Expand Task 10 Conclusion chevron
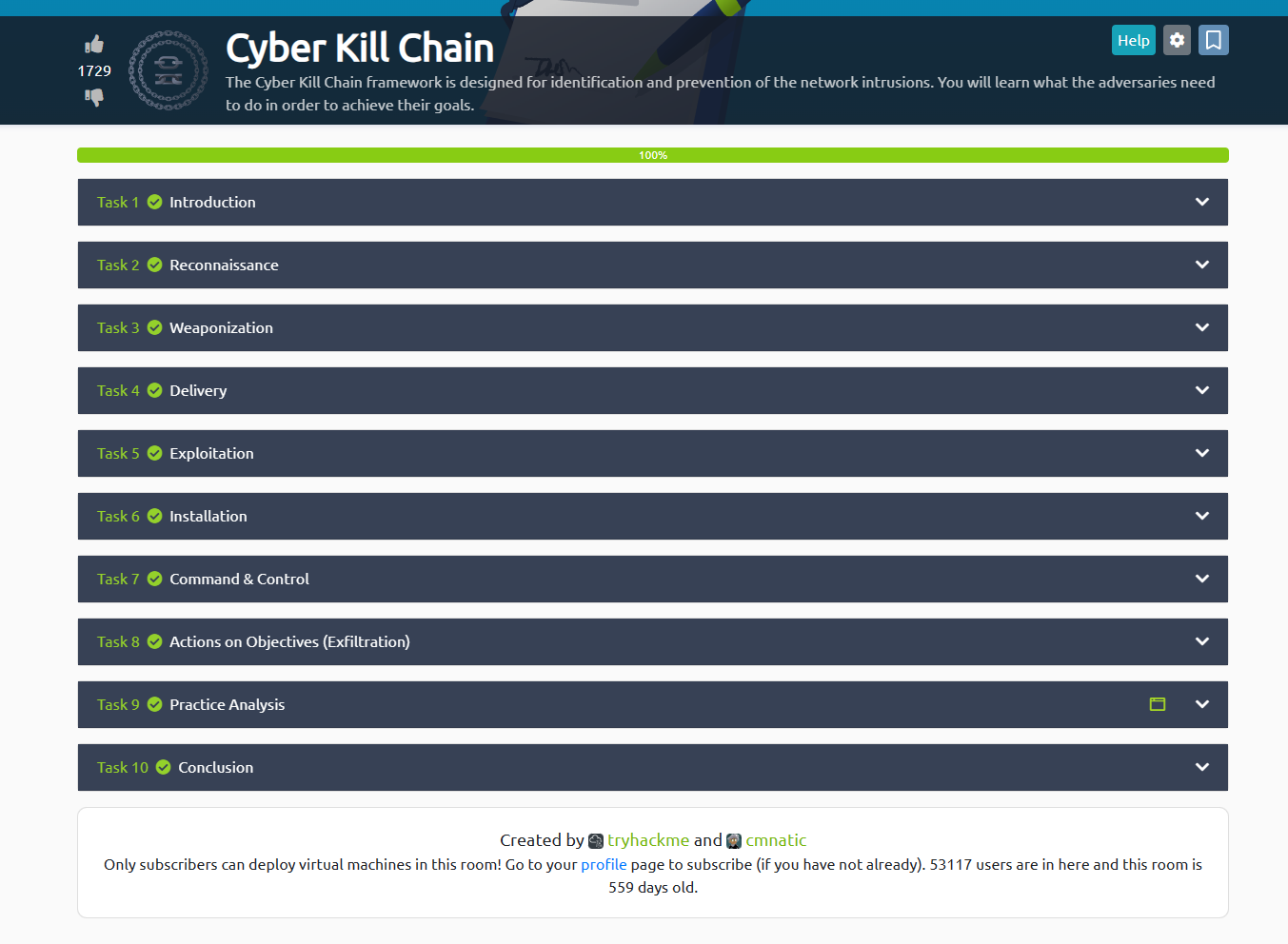The image size is (1288, 944). (x=1202, y=767)
